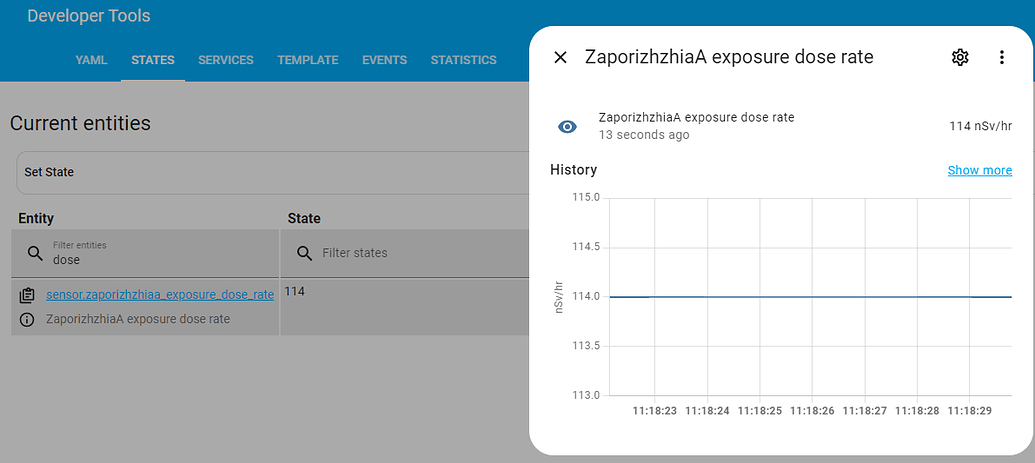Screen dimensions: 1035x463
Task: Click the 114 nSv/hr state value
Action: [x=980, y=126]
